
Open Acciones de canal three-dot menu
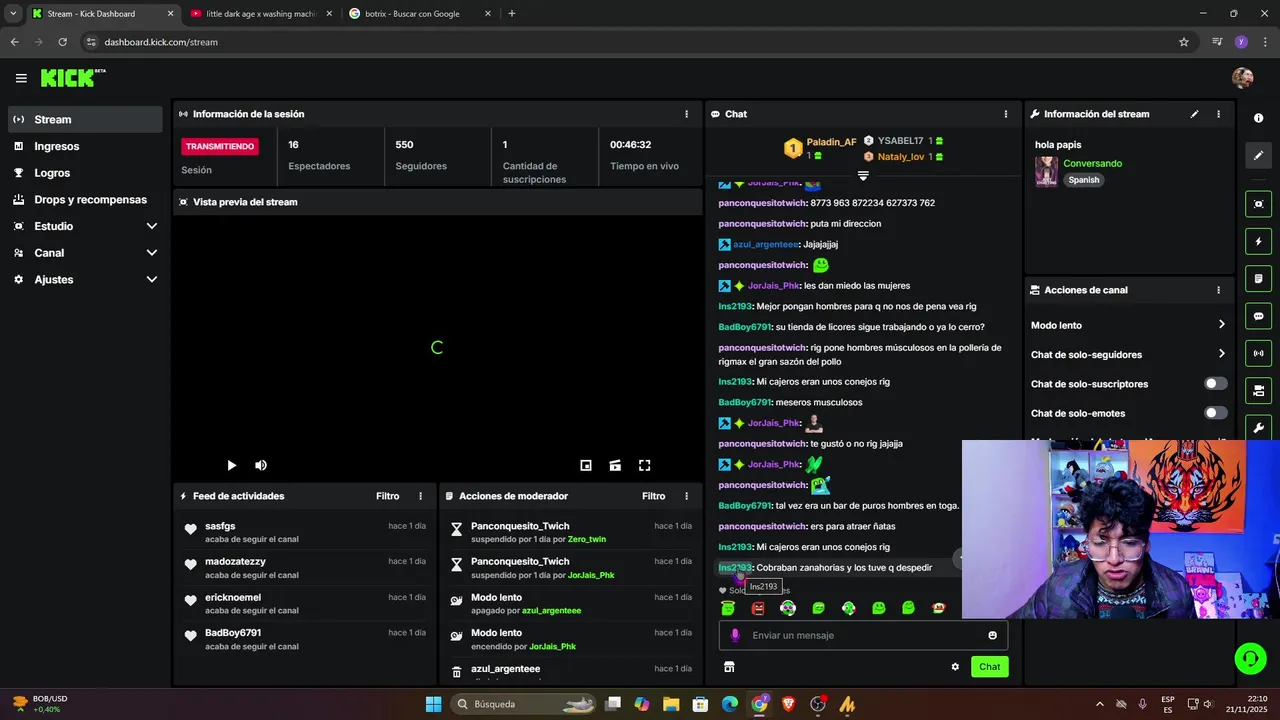[x=1218, y=290]
